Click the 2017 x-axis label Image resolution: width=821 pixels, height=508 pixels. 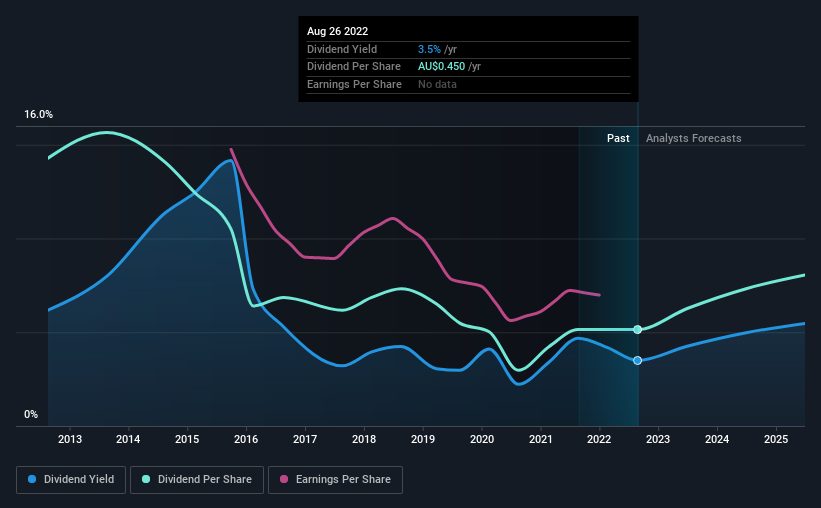pos(305,439)
